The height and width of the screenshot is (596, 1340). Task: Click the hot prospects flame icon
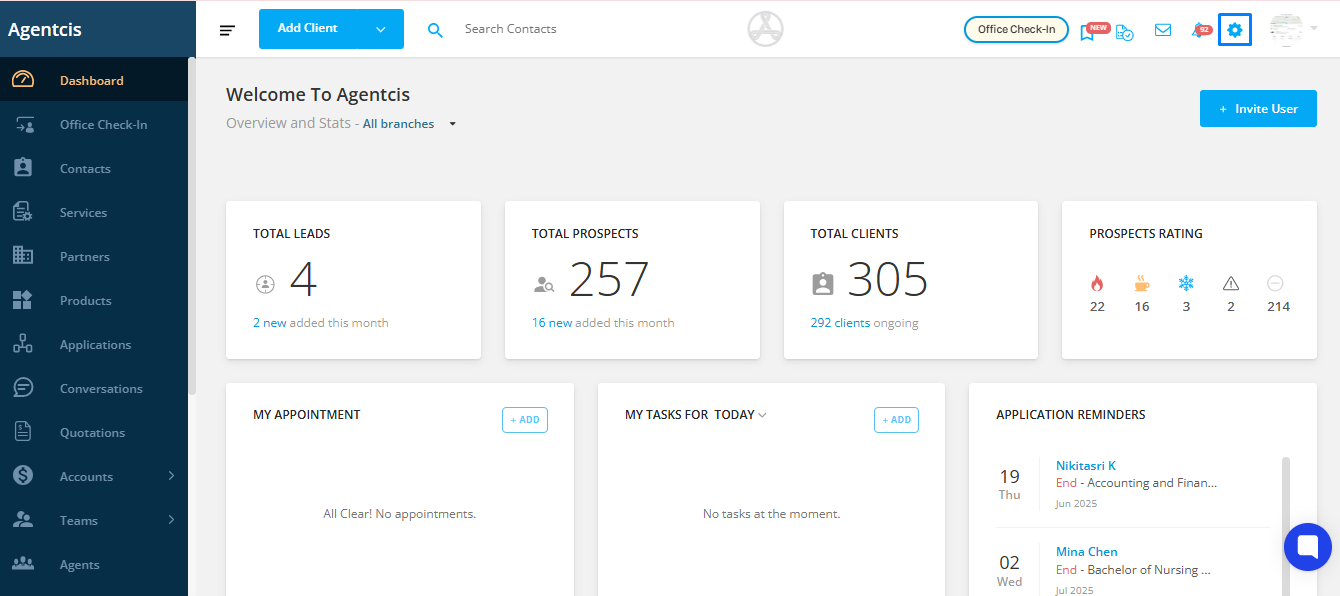(1097, 283)
